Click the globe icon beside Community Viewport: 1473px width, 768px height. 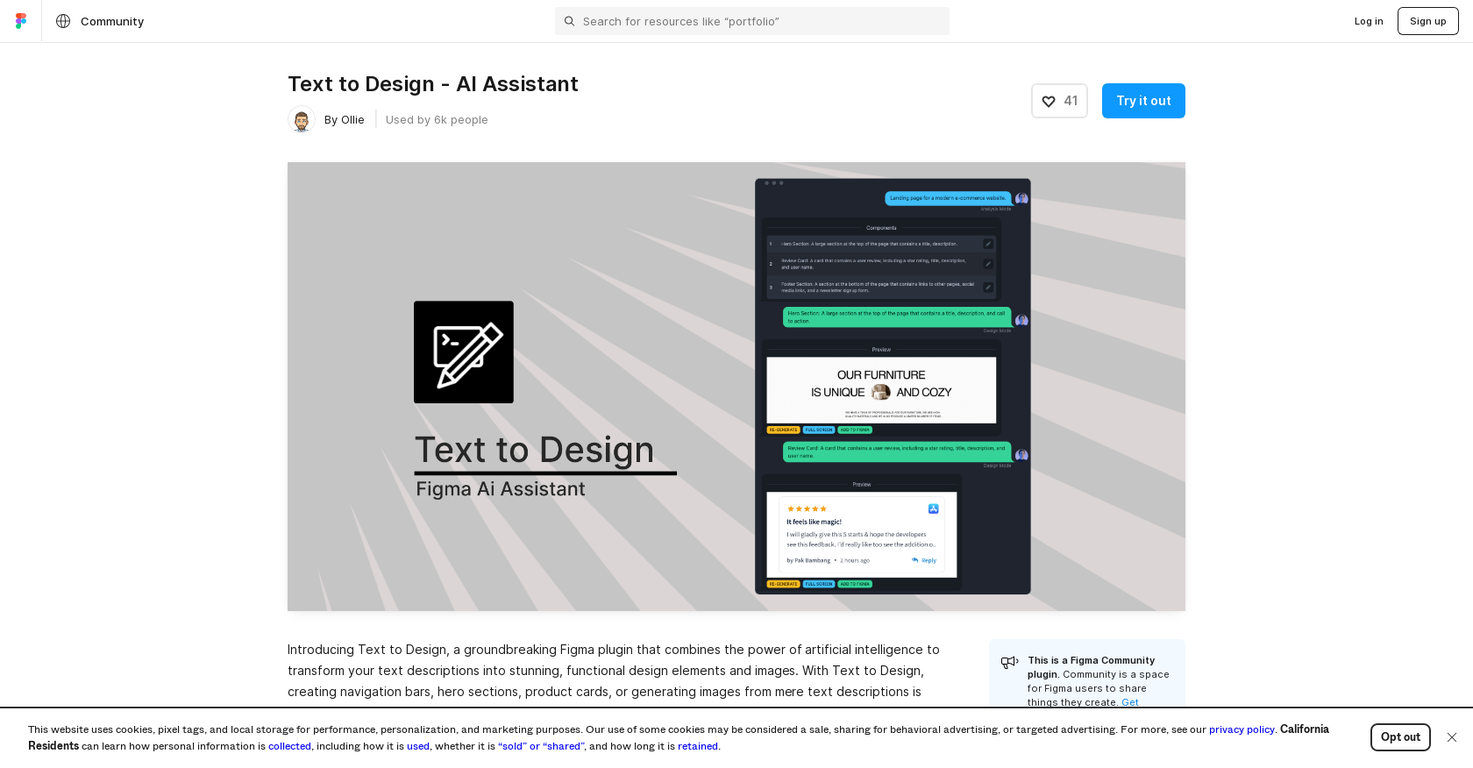[63, 20]
